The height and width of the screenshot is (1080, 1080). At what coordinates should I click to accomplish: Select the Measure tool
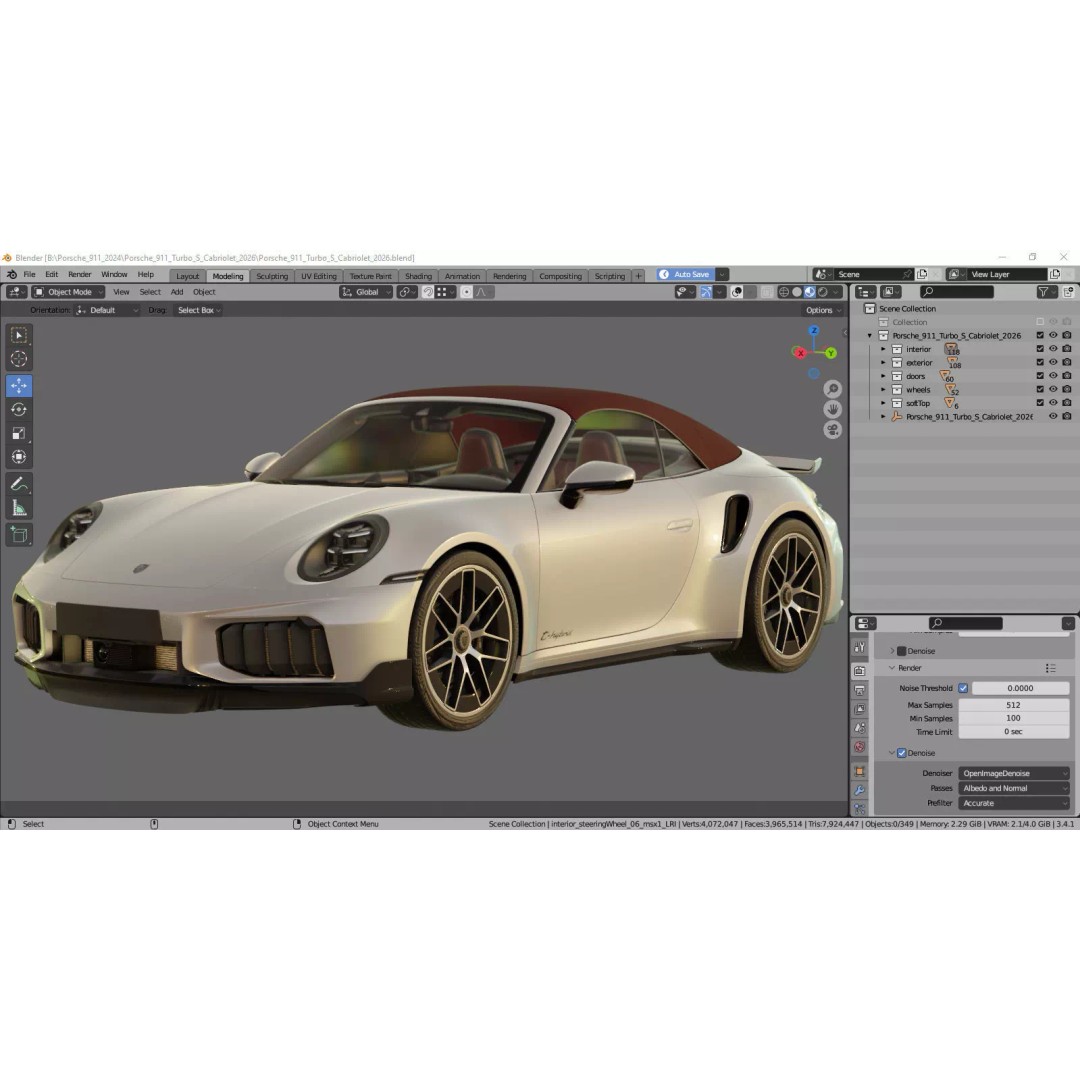click(x=19, y=508)
